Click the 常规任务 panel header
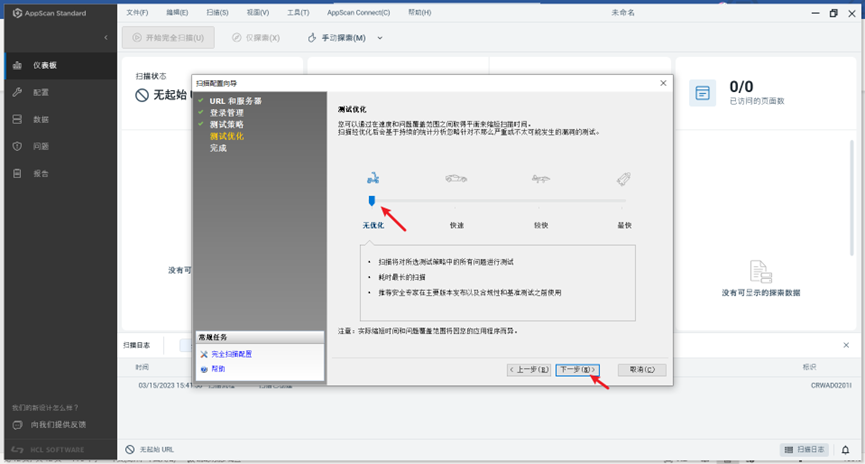 coord(260,337)
